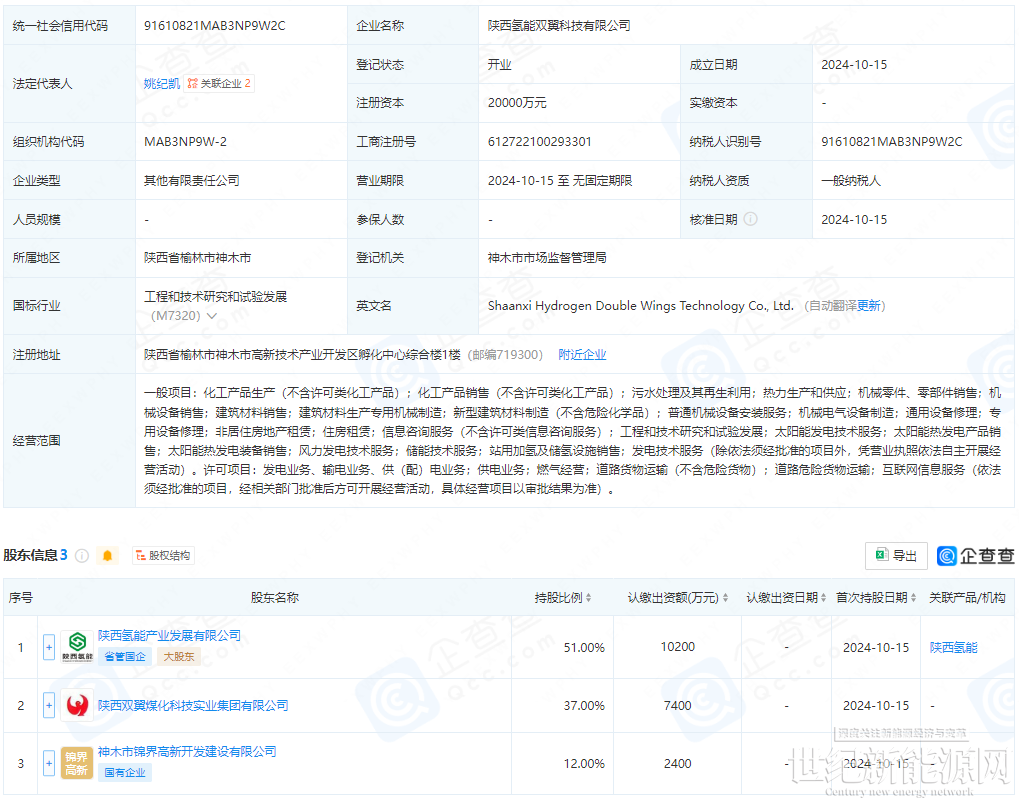Select the company name 陕西氢能双翼科技有限公司
1019x802 pixels.
tap(559, 26)
